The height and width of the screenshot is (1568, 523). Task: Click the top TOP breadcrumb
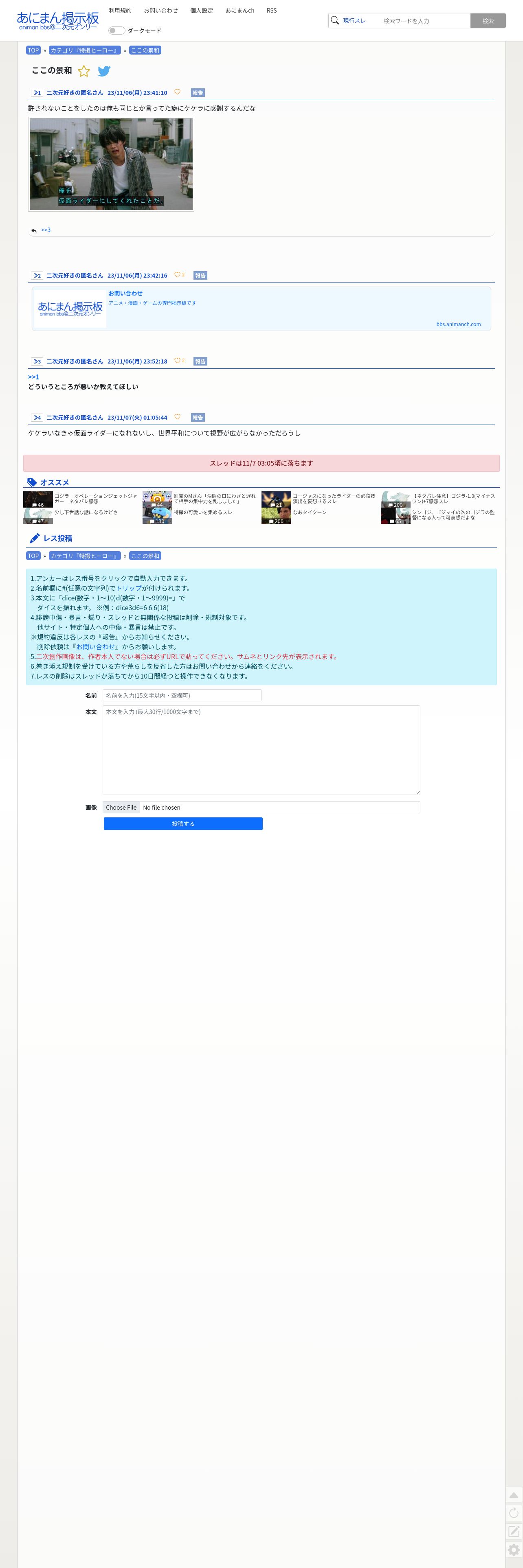[33, 50]
